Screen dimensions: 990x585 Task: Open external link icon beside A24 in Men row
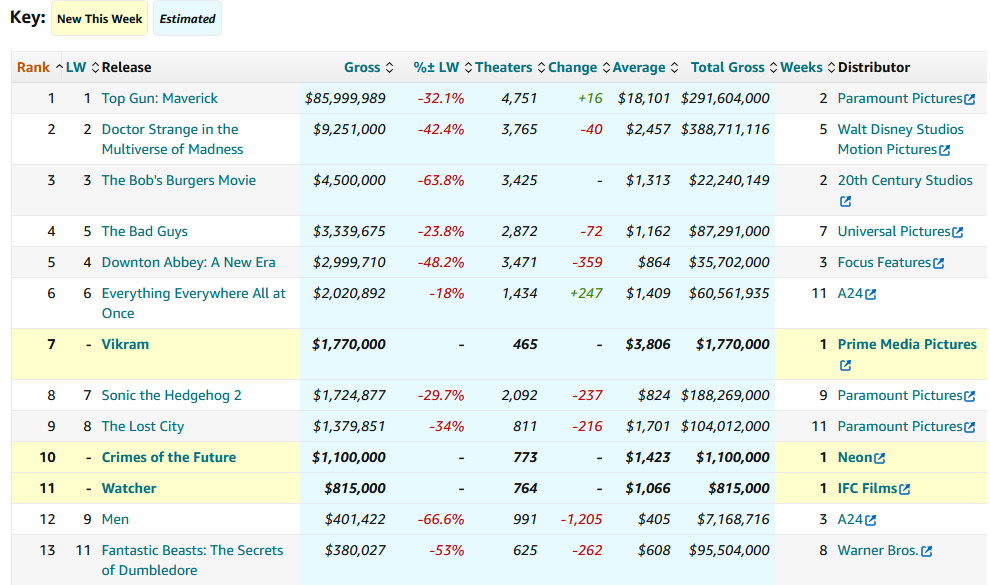(871, 520)
